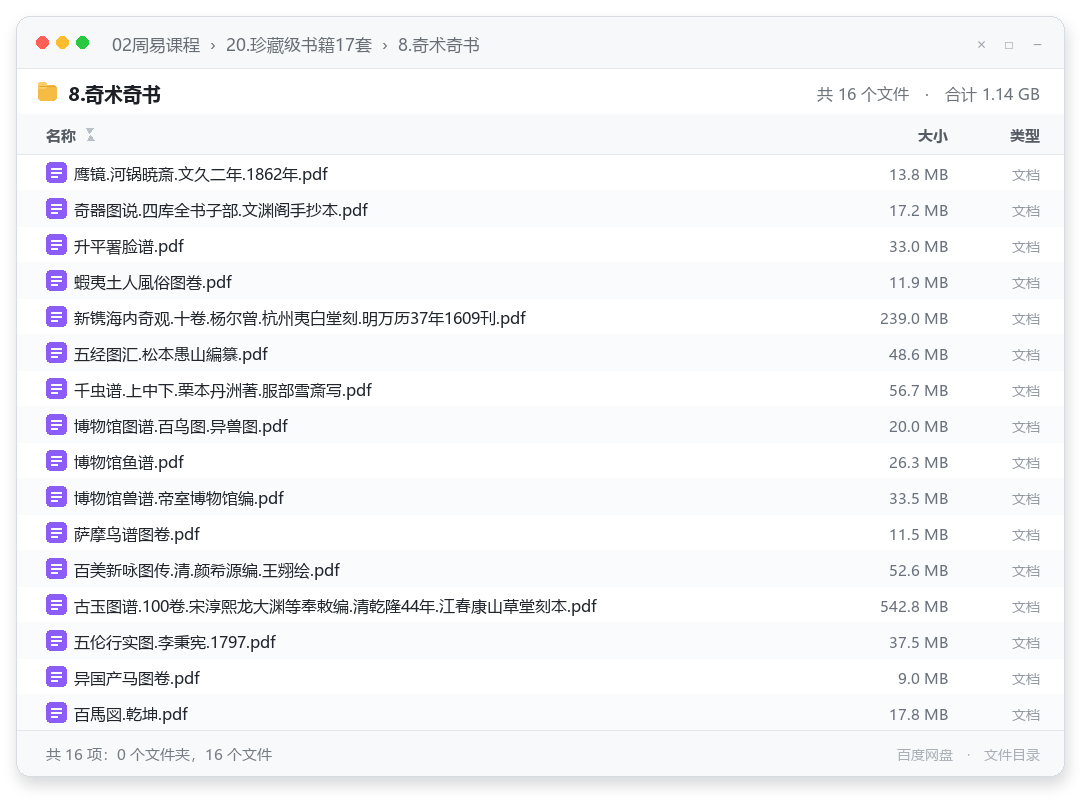Click the 合计 1.14 GB total size text
The height and width of the screenshot is (800, 1080).
[992, 94]
